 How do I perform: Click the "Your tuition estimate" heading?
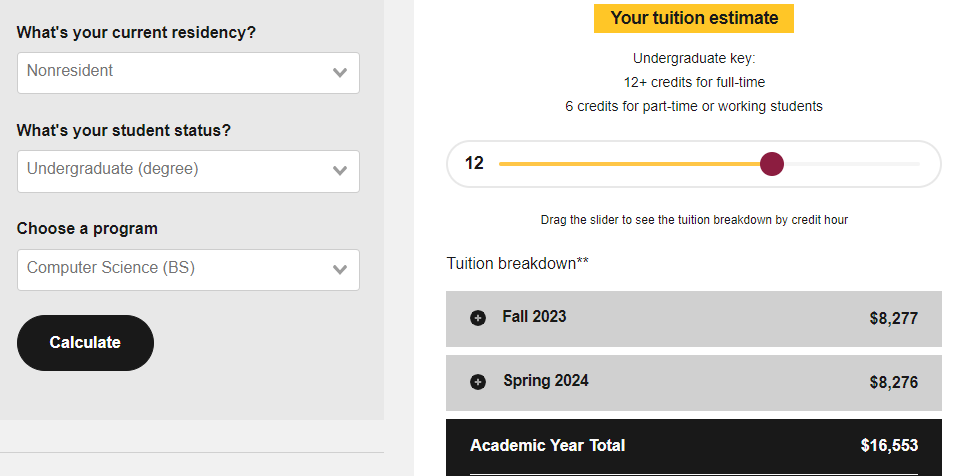point(693,18)
